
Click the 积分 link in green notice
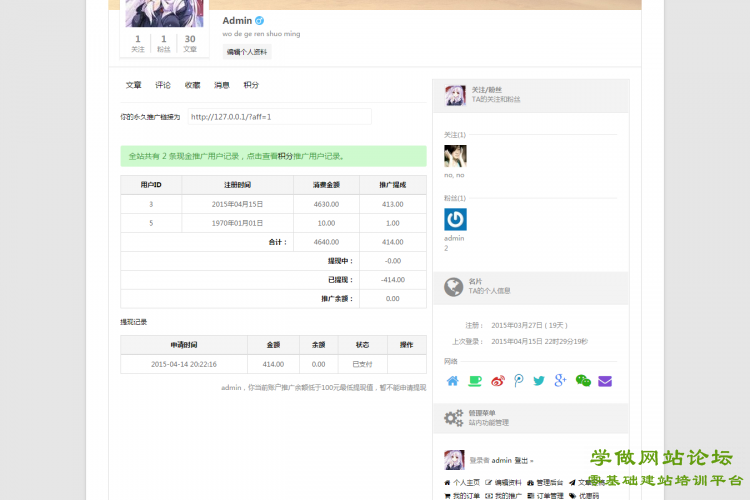[285, 156]
